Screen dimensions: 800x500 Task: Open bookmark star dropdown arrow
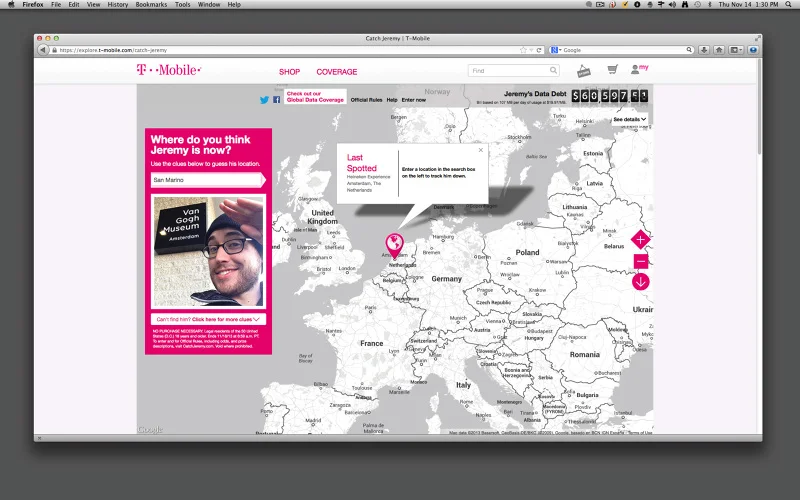coord(531,50)
